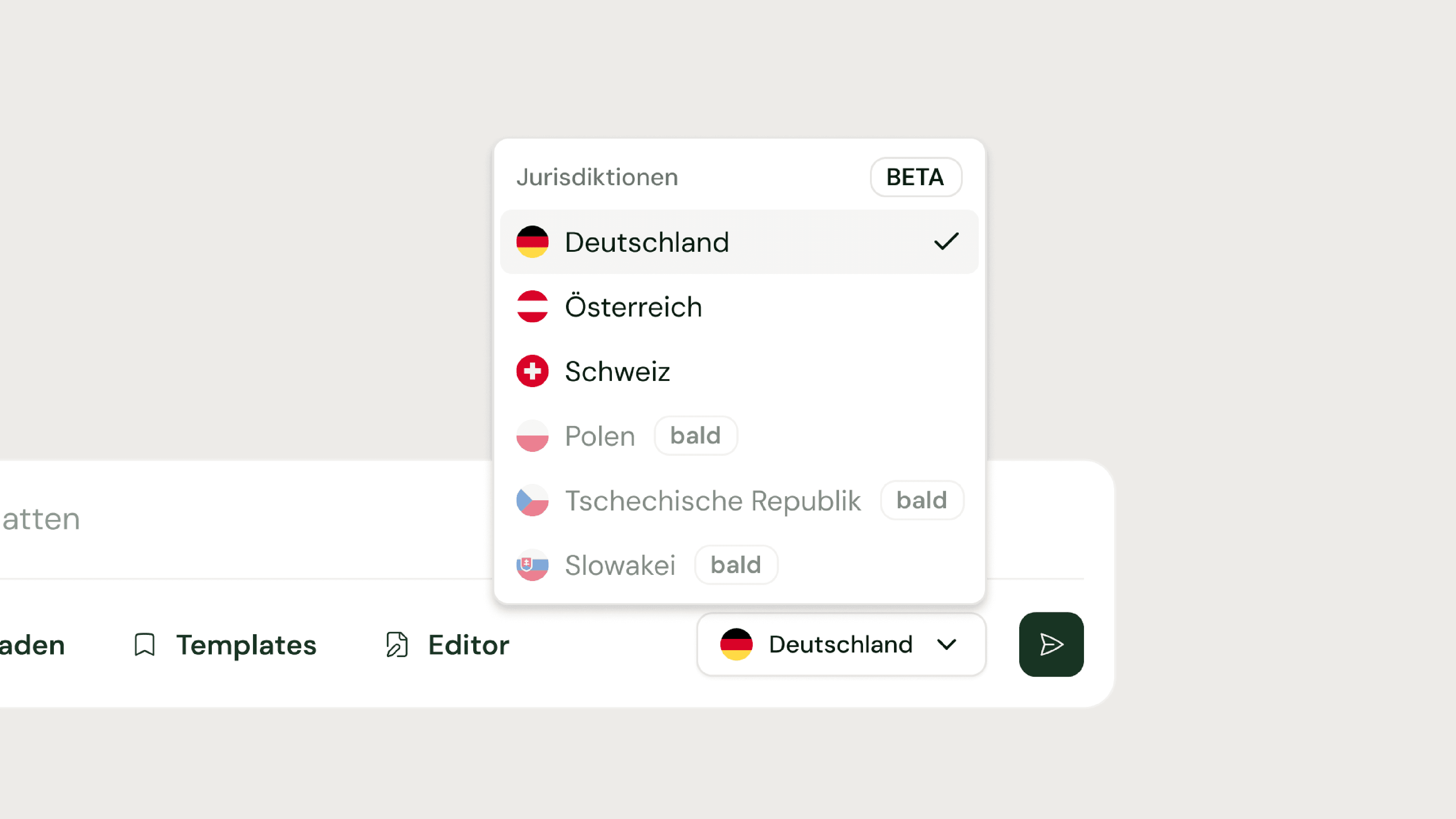
Task: Click the German flag in the selector
Action: 736,644
